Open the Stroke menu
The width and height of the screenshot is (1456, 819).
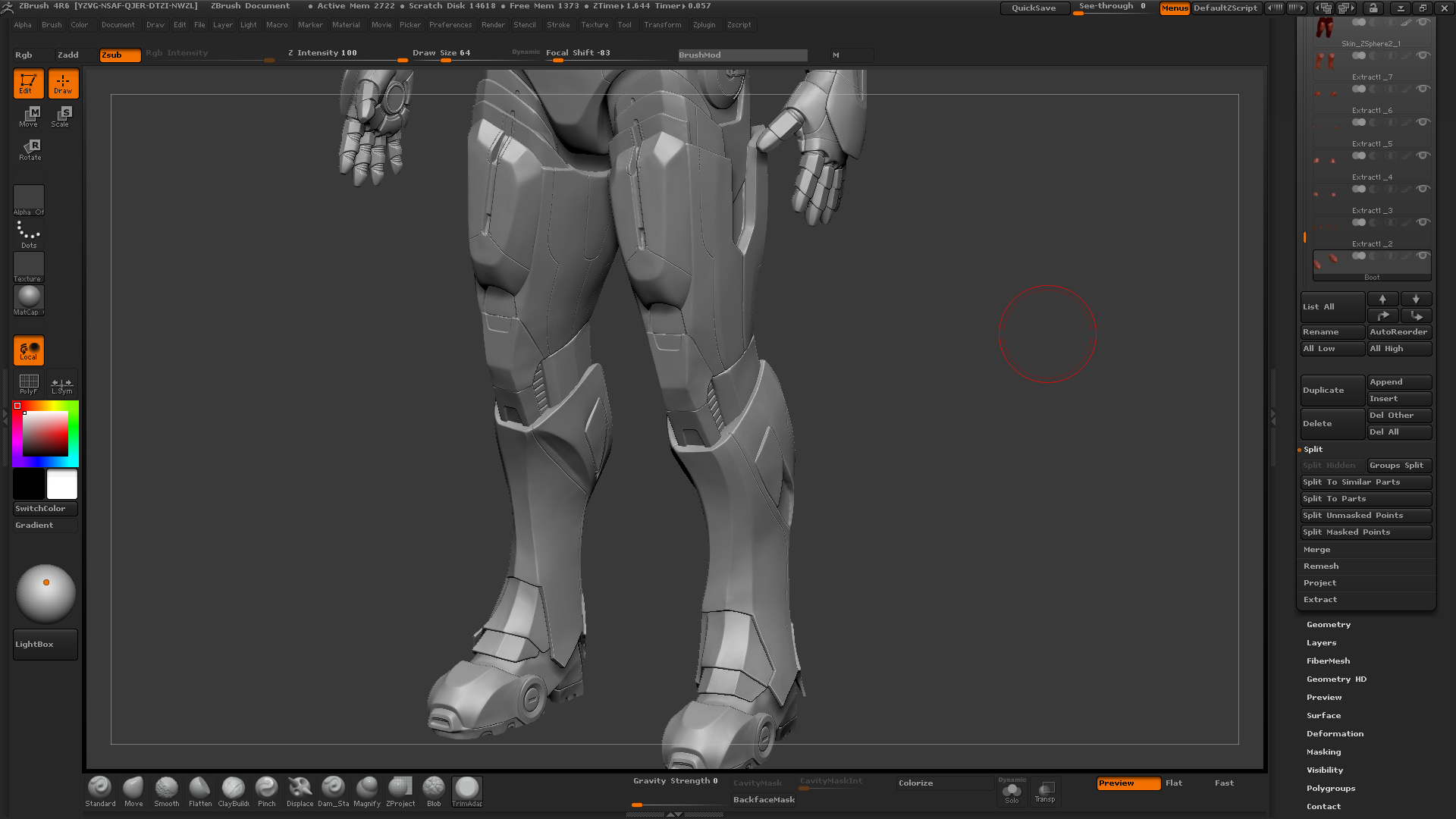click(x=558, y=25)
